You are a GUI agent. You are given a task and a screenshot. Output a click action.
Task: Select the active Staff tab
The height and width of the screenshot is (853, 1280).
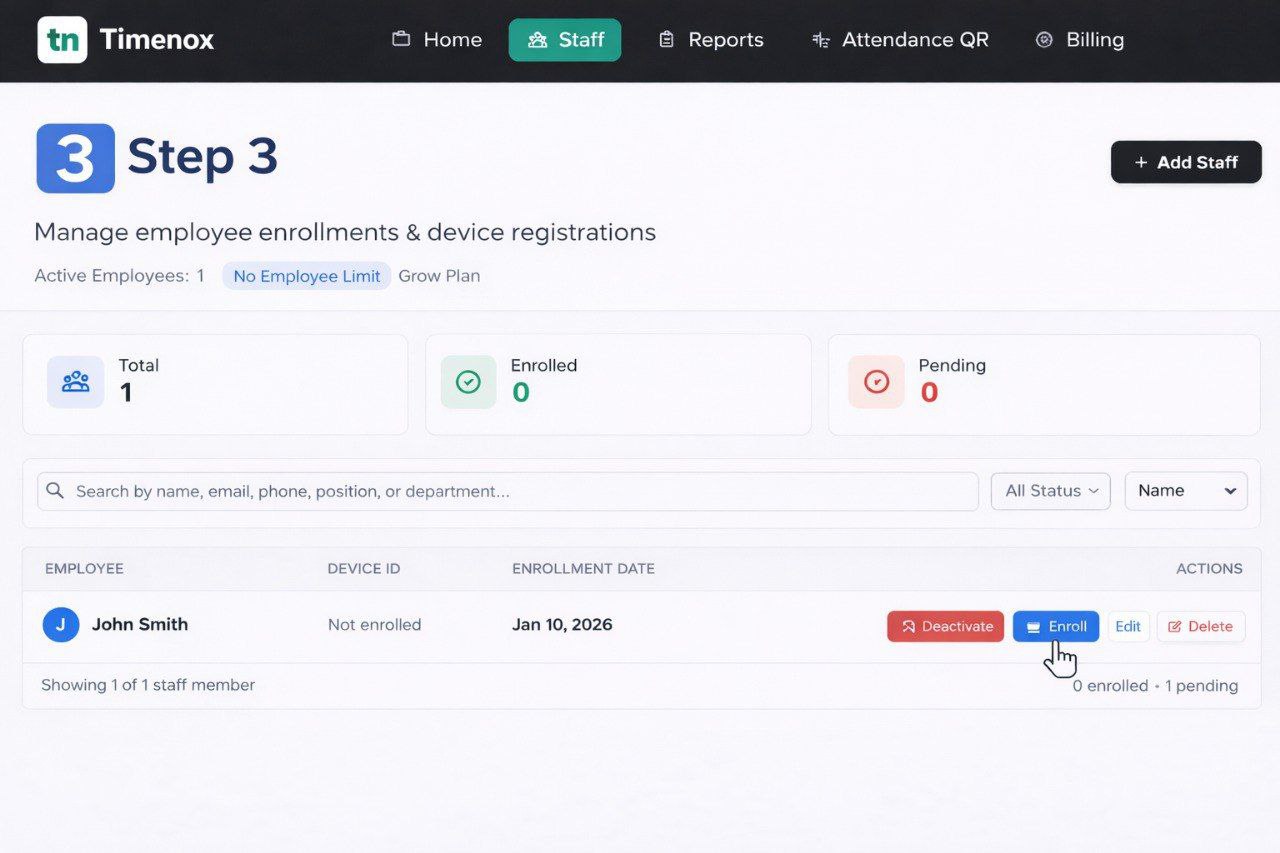coord(565,40)
